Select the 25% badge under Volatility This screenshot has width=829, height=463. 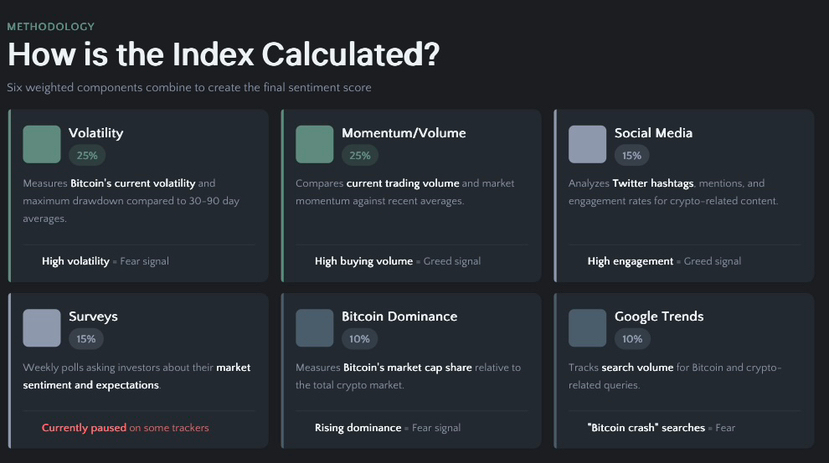[87, 155]
